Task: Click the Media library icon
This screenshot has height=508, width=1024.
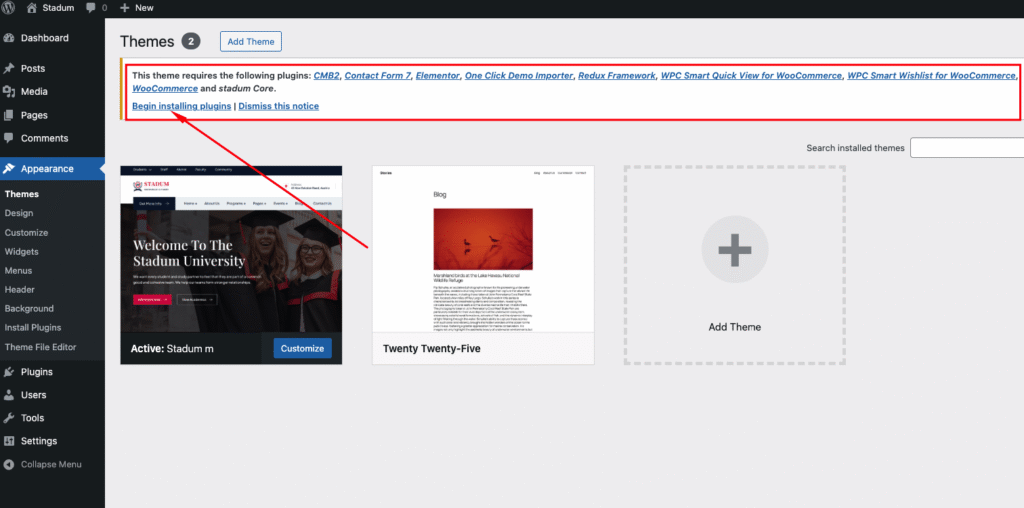Action: pyautogui.click(x=9, y=91)
